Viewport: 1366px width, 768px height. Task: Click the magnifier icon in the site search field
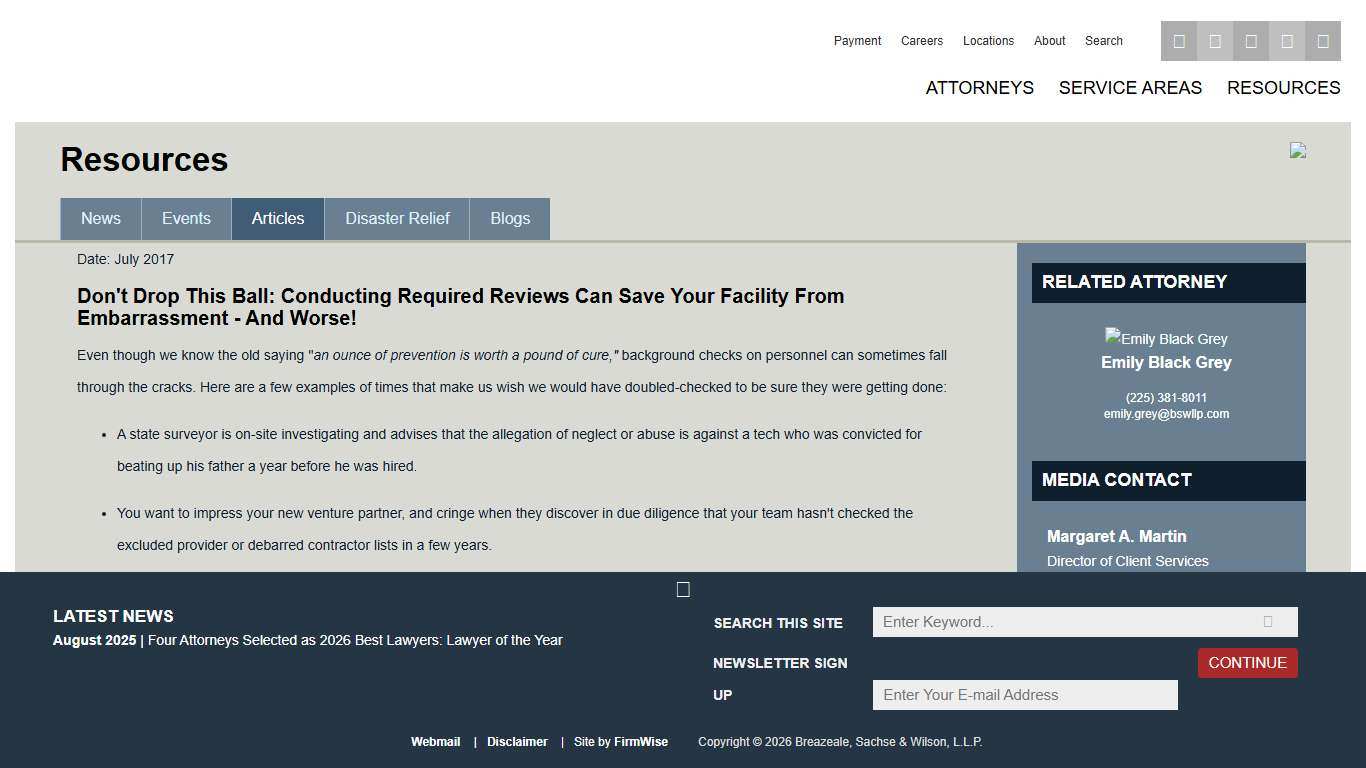[1268, 621]
